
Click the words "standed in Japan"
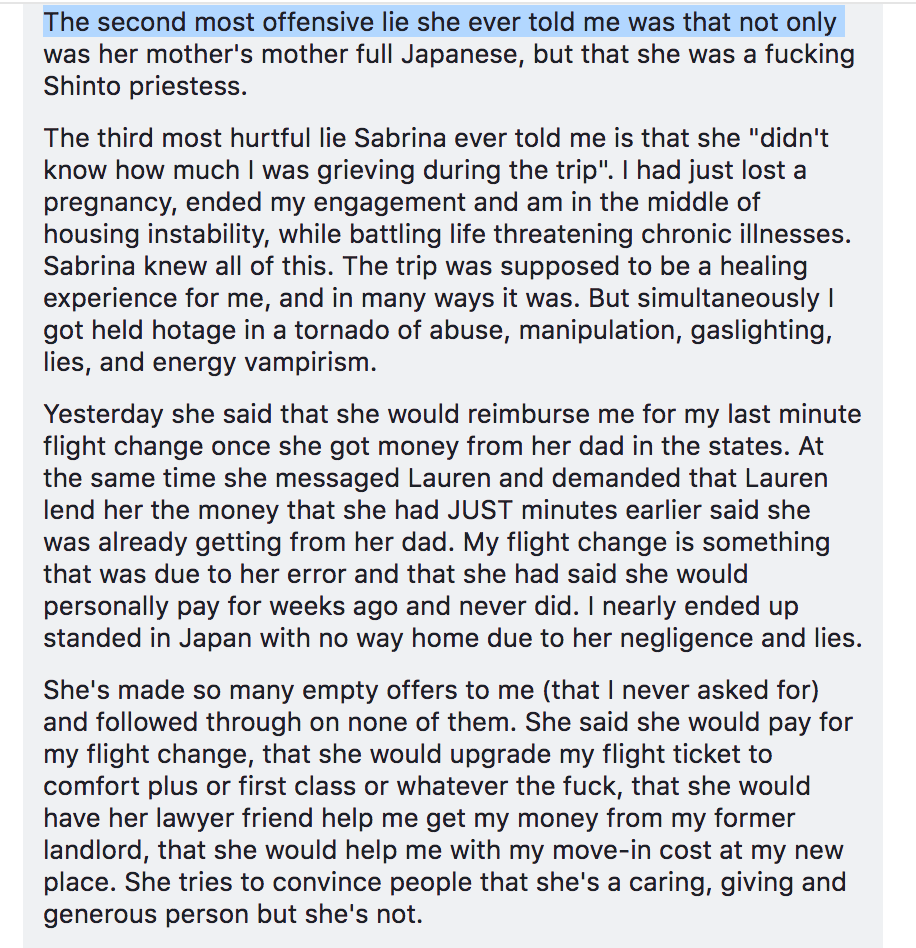(x=159, y=637)
